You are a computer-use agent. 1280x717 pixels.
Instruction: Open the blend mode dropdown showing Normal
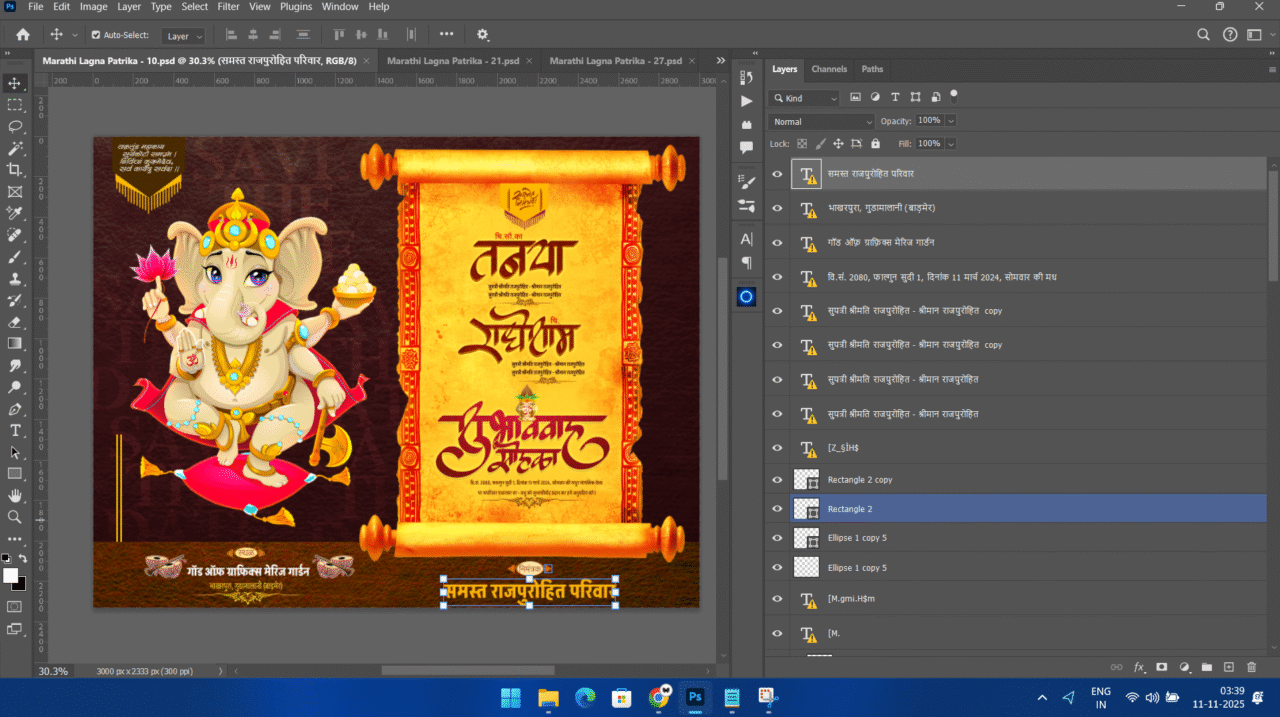coord(820,121)
